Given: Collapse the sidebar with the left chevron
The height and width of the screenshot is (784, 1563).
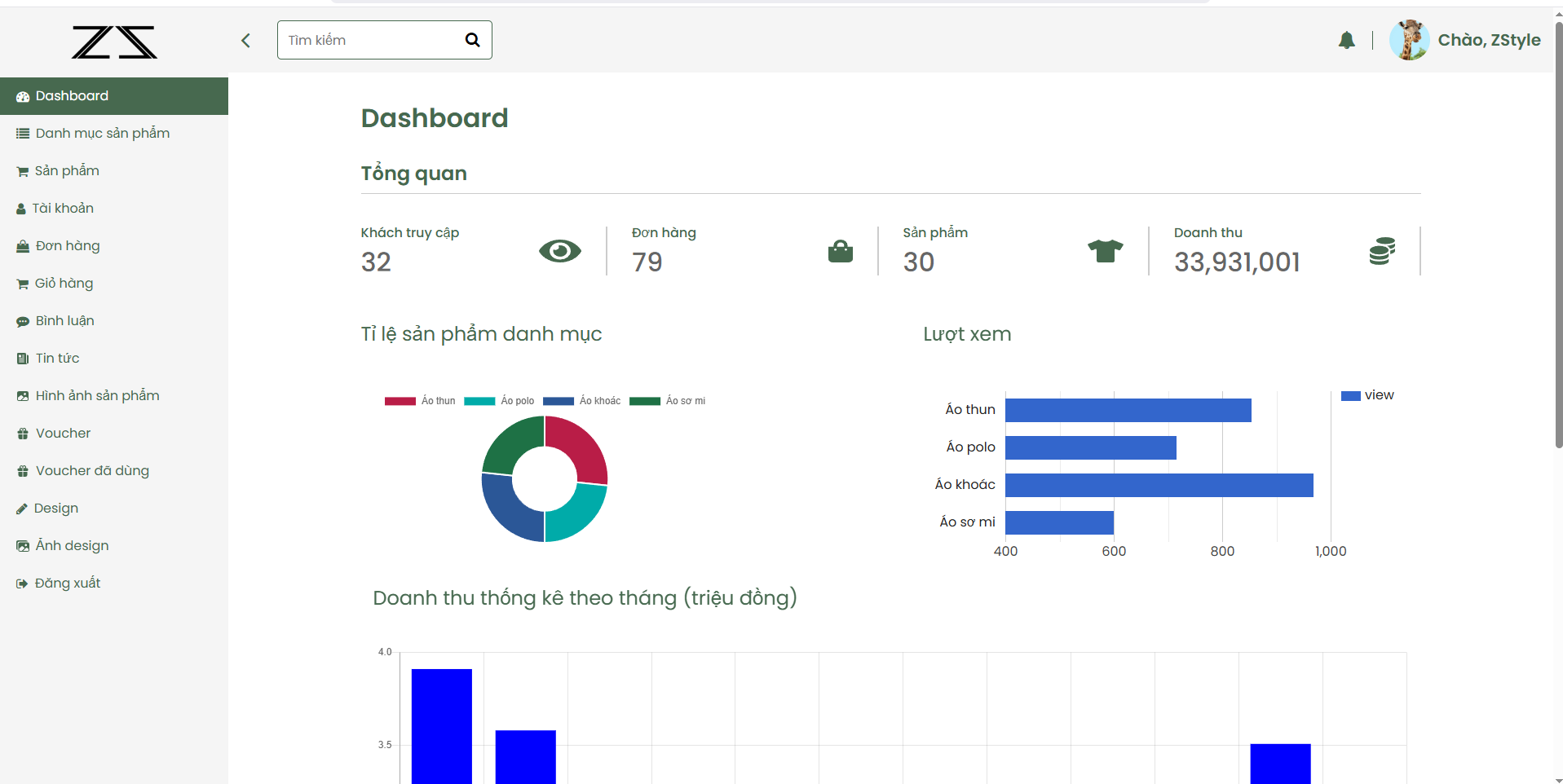Looking at the screenshot, I should [245, 40].
